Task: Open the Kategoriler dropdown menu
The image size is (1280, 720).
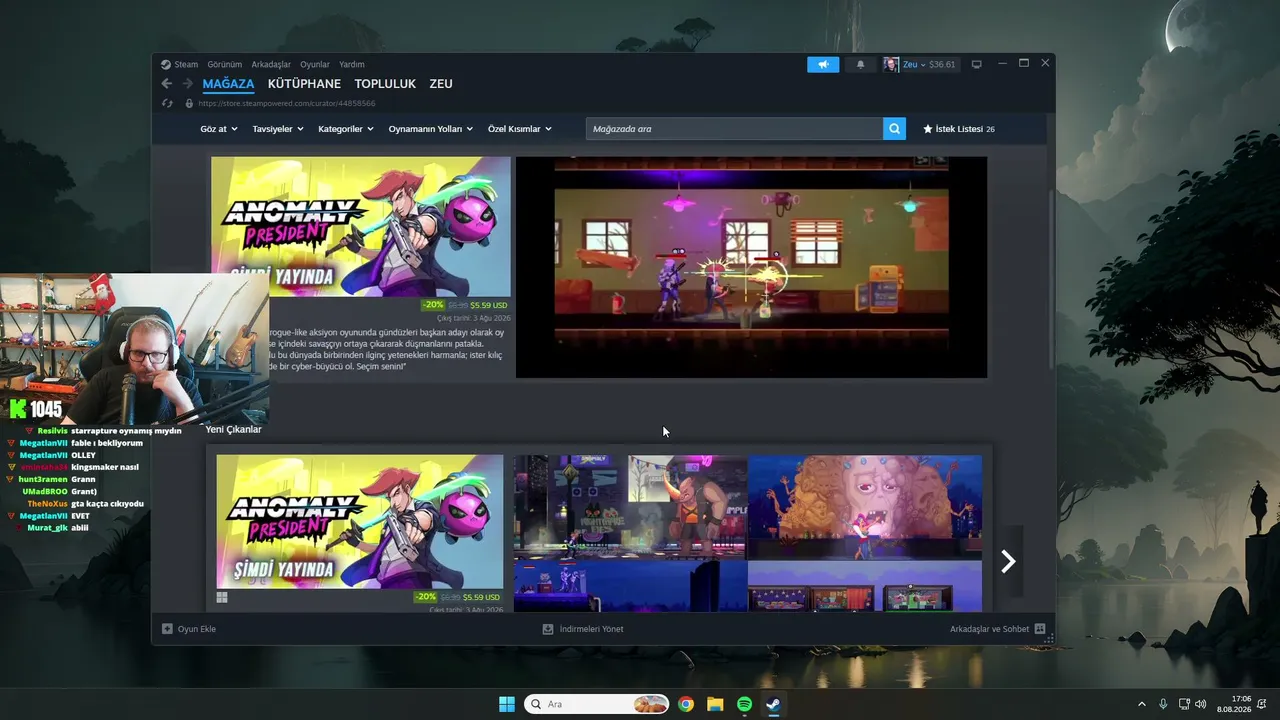Action: 346,129
